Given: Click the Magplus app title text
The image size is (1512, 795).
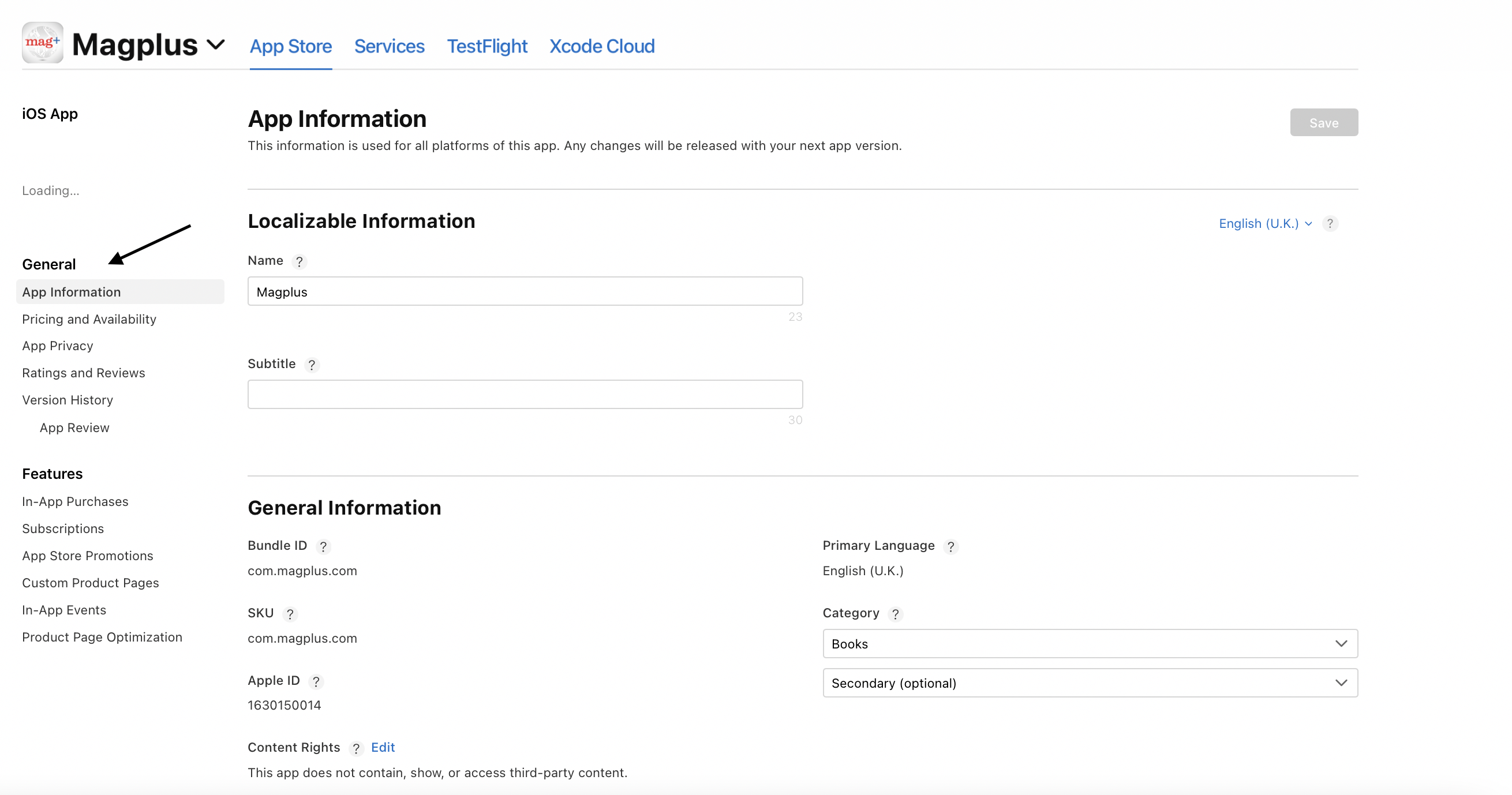Looking at the screenshot, I should (134, 44).
